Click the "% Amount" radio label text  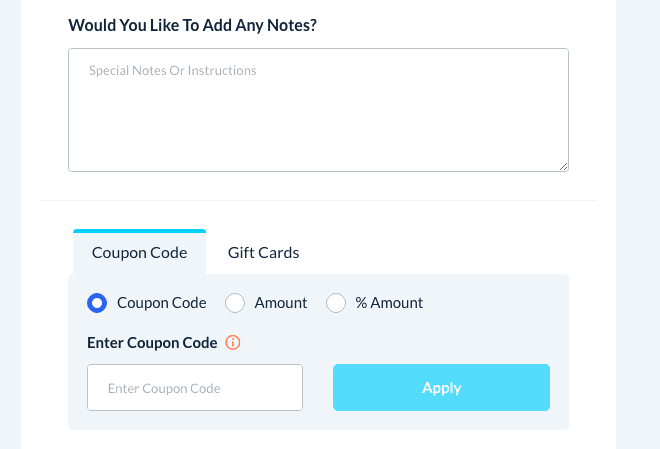389,303
